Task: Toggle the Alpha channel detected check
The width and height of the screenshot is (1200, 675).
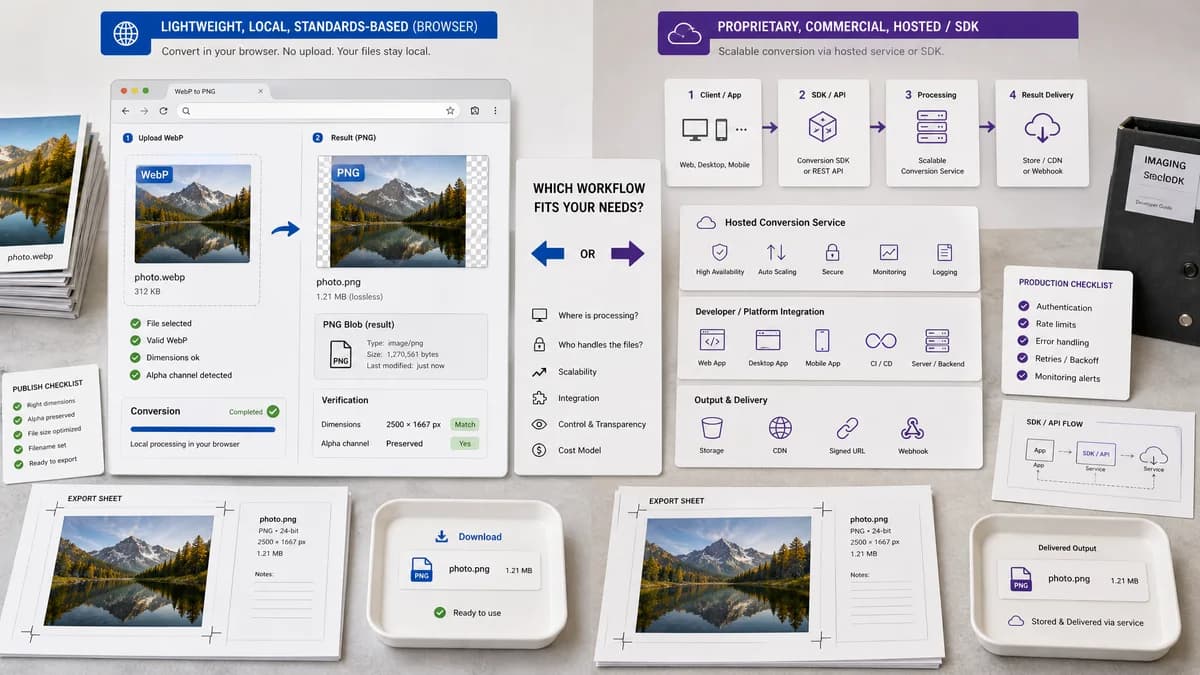Action: tap(135, 375)
